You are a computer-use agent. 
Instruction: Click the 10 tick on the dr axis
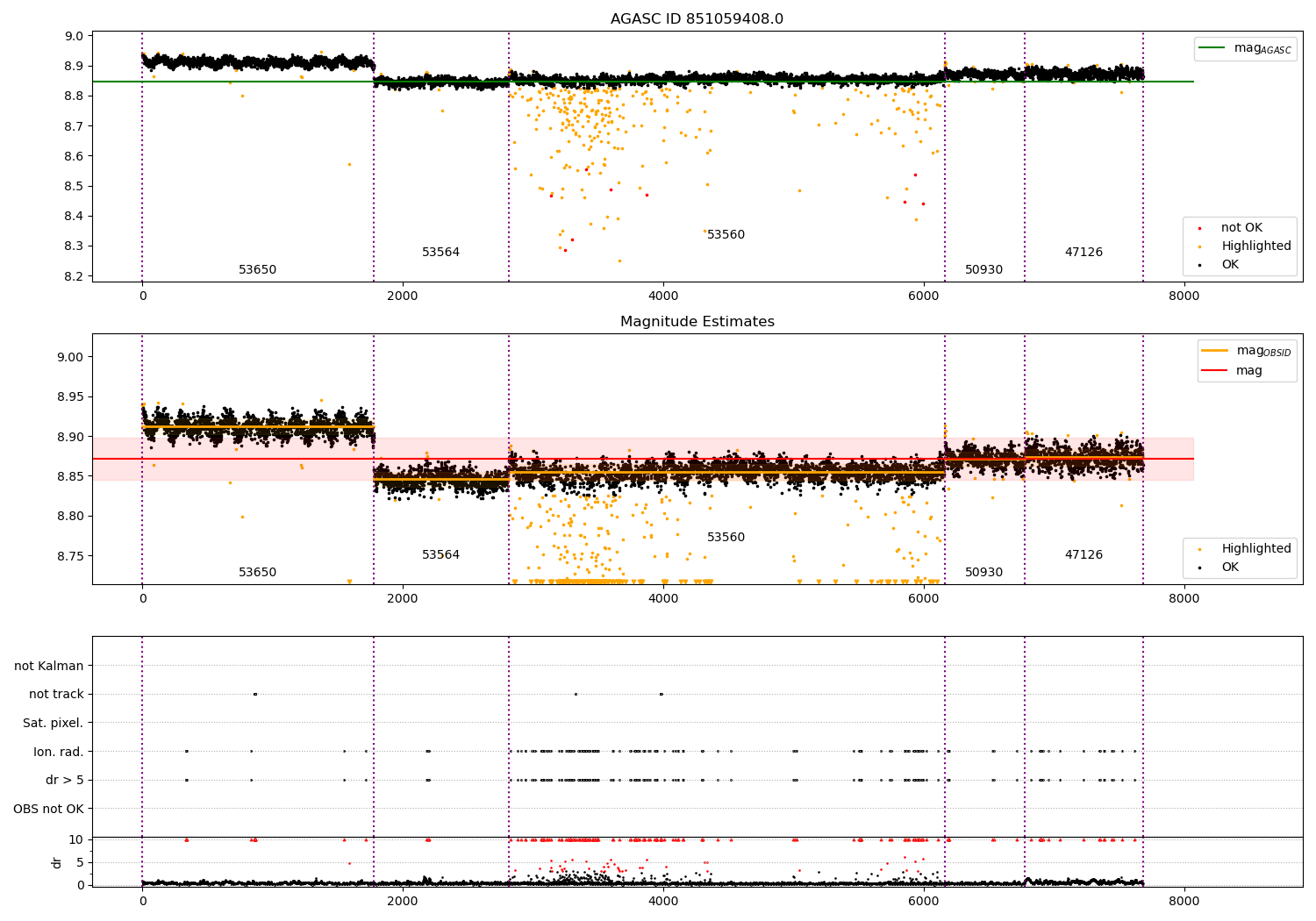tap(76, 839)
